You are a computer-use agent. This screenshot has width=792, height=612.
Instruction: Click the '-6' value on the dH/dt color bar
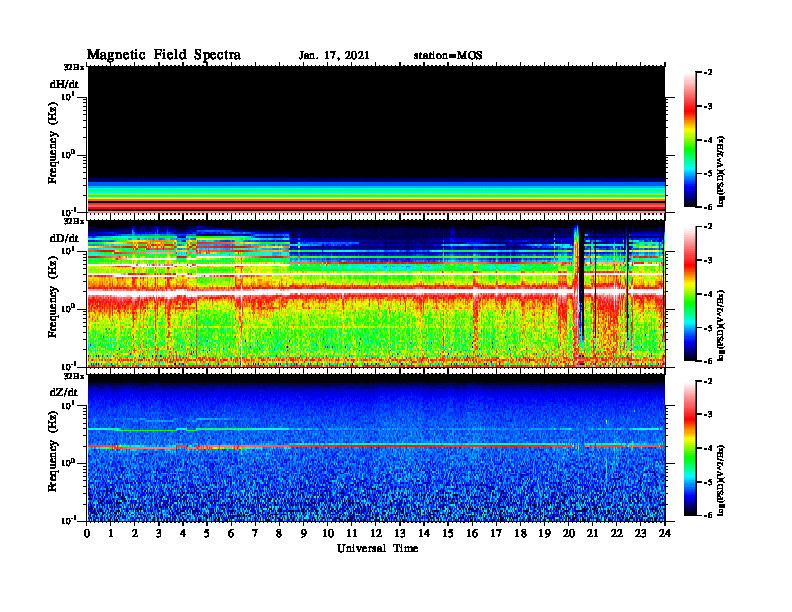coord(708,207)
